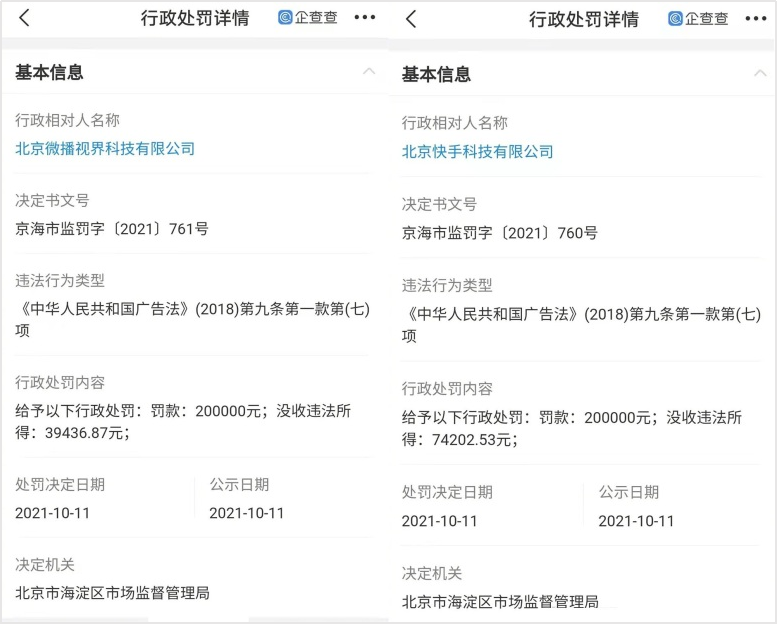Click right page's 广告法 violation type text
Viewport: 777px width, 624px height.
click(581, 325)
